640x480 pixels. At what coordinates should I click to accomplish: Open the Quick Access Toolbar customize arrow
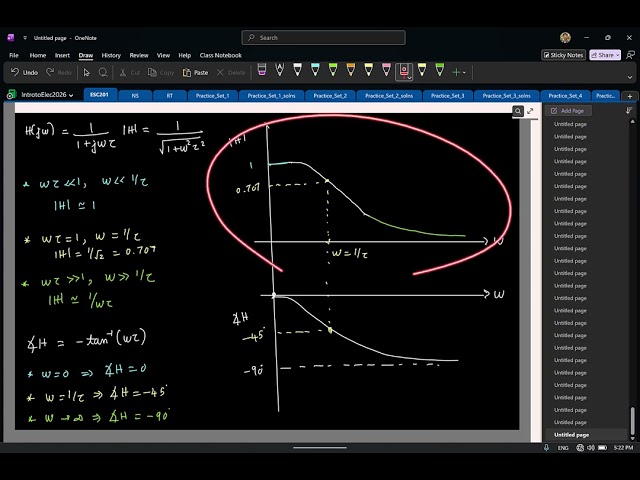25,38
